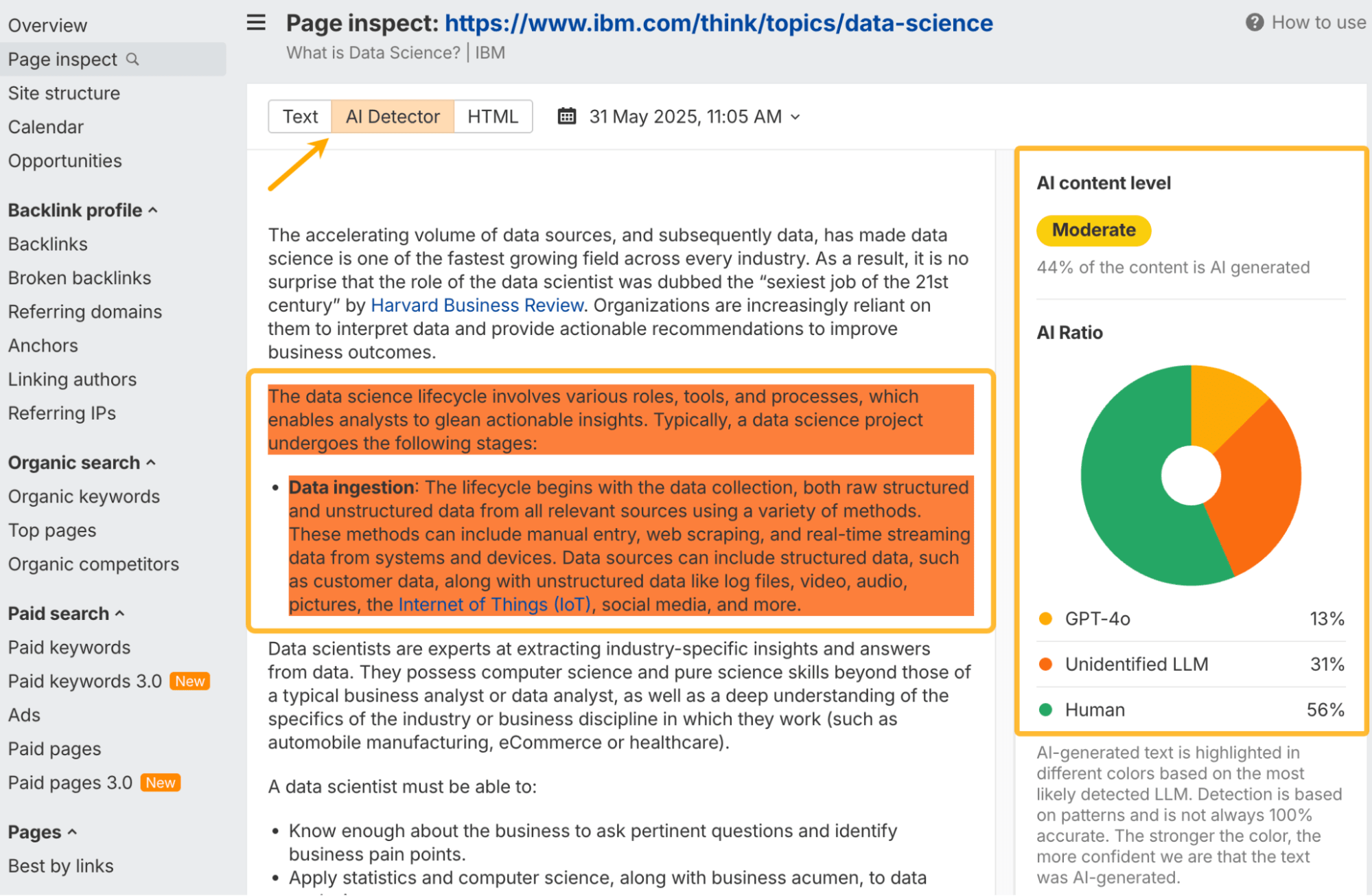Screen dimensions: 1372x896
Task: Open the ibm.com data-science page URL
Action: 718,23
